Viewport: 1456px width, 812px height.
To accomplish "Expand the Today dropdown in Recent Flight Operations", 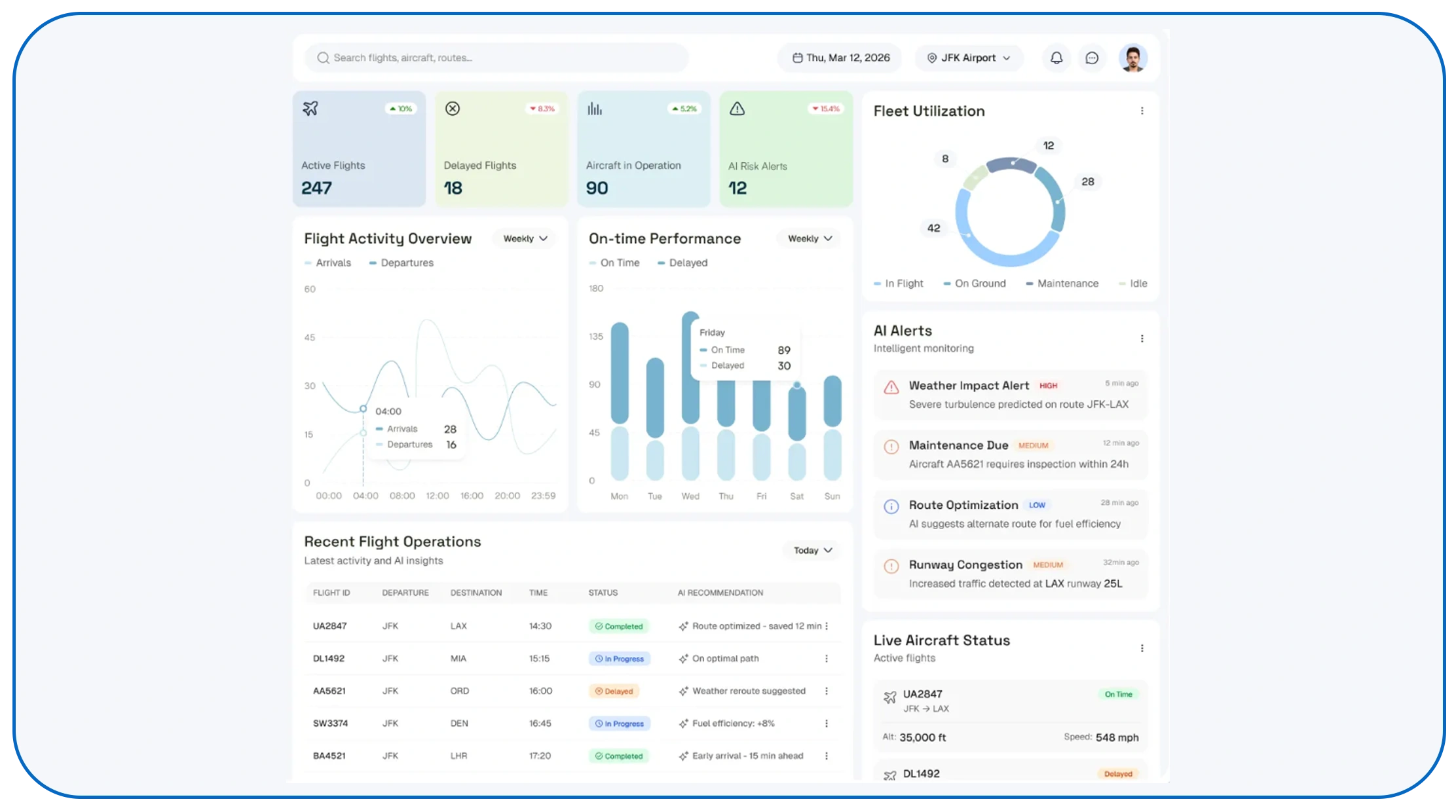I will click(x=813, y=551).
